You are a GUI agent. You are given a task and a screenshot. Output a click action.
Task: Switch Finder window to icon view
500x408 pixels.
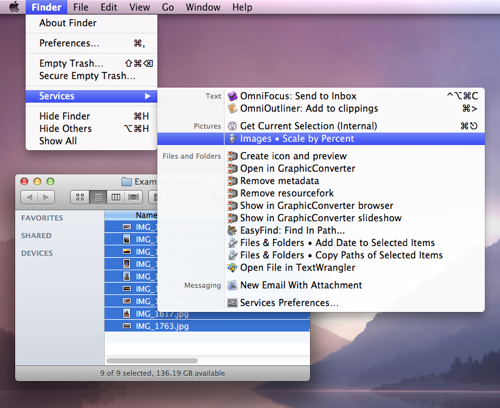point(80,197)
